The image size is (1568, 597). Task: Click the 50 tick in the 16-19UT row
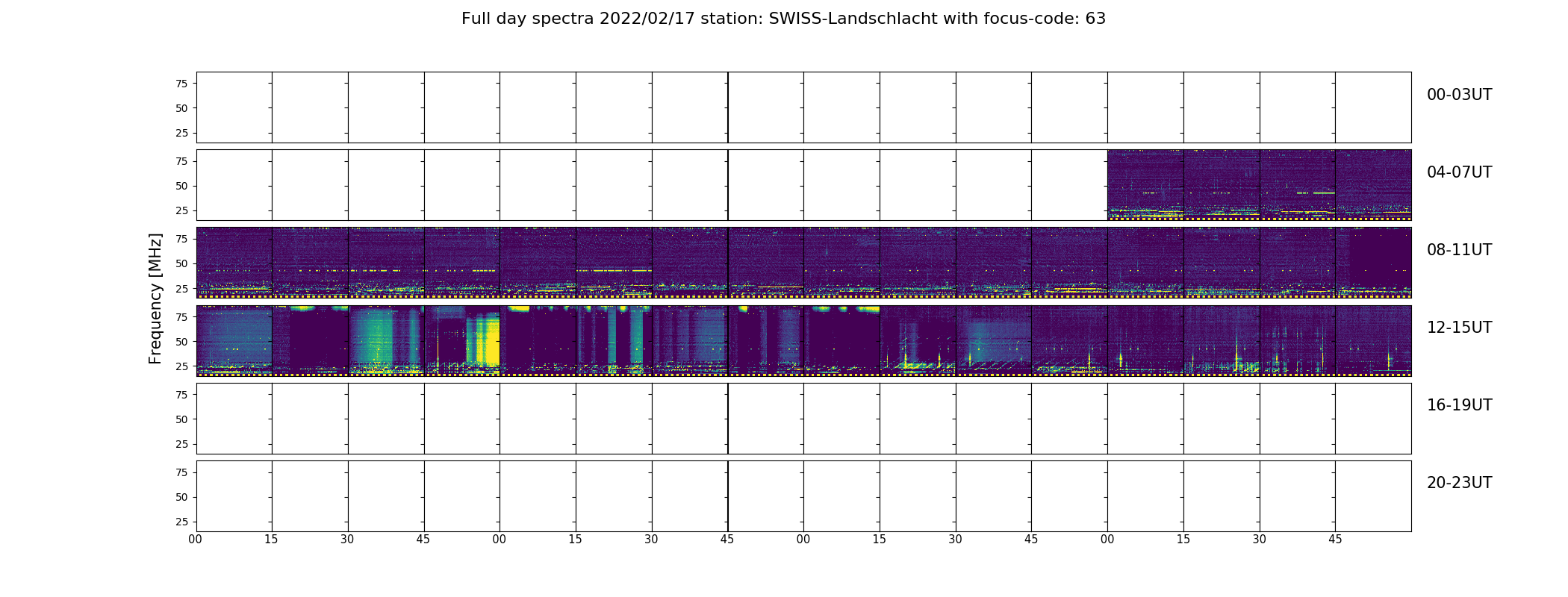[181, 419]
